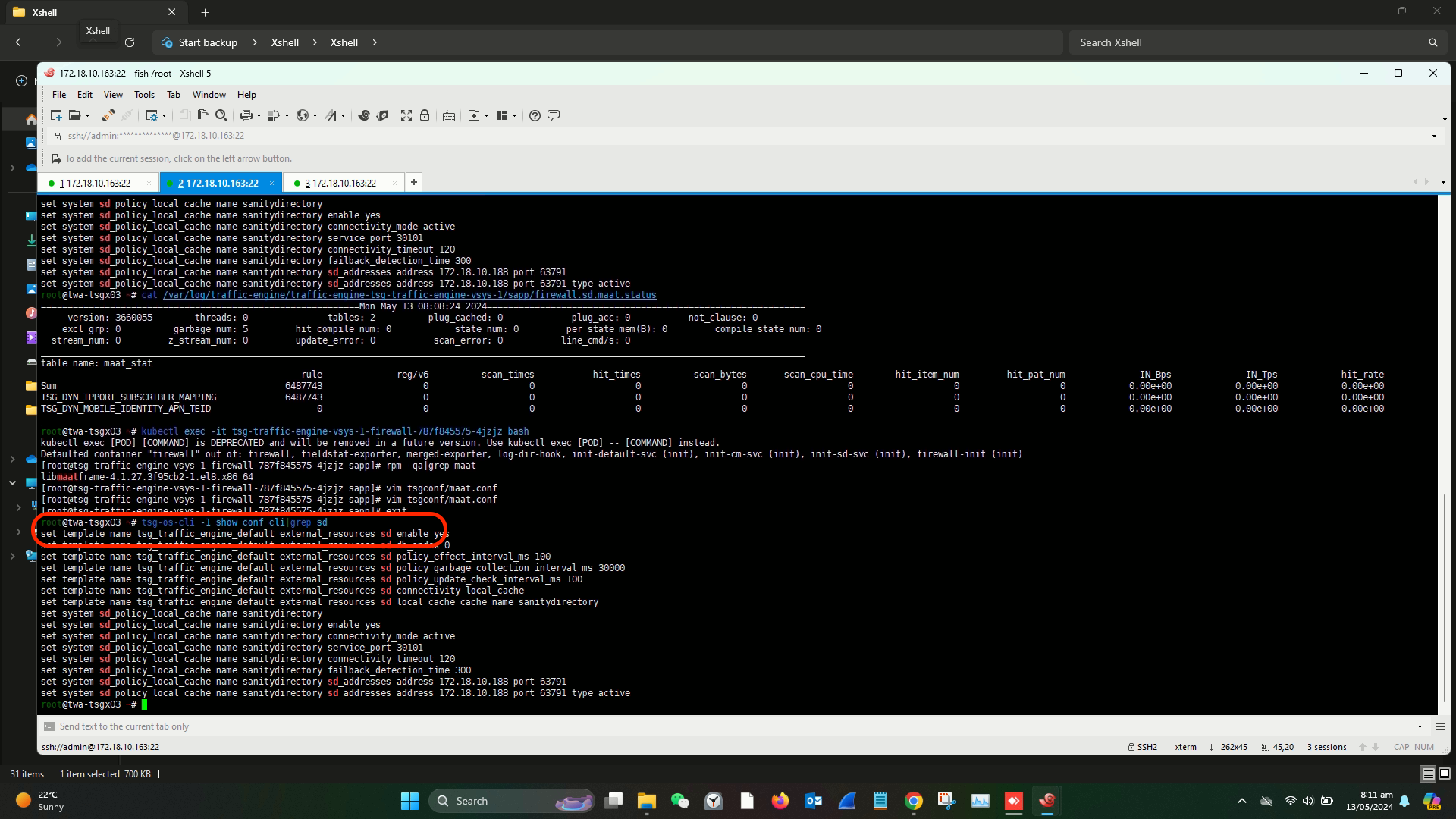Click the add new tab plus button

[x=413, y=182]
